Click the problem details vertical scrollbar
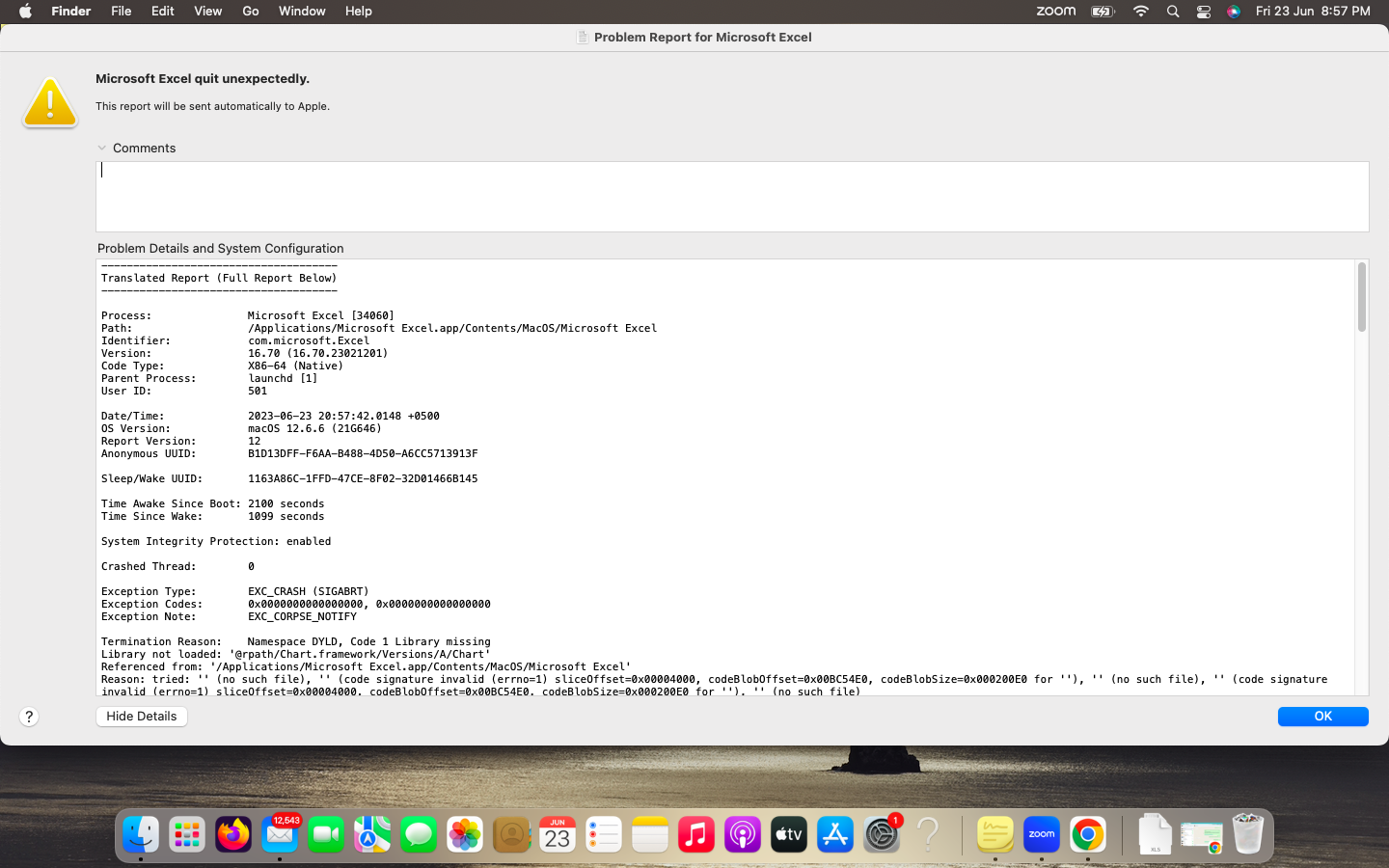 [x=1362, y=297]
